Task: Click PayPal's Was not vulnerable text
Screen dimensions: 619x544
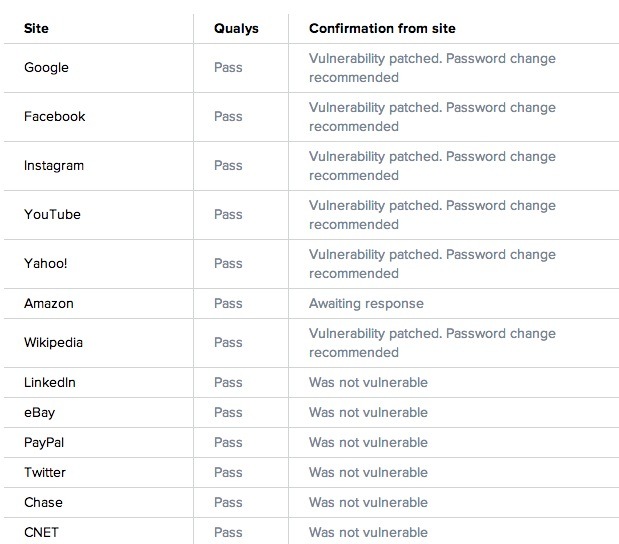Action: coord(368,442)
